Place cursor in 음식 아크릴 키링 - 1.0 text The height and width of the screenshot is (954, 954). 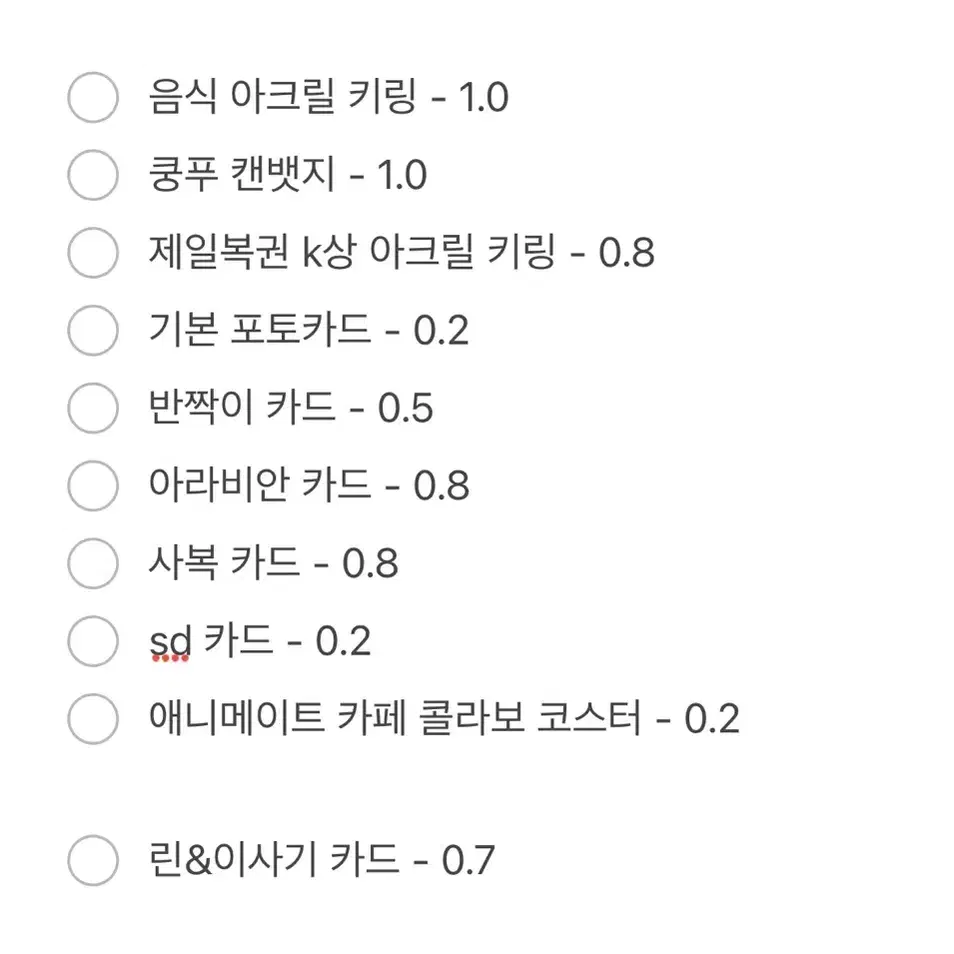click(x=329, y=97)
